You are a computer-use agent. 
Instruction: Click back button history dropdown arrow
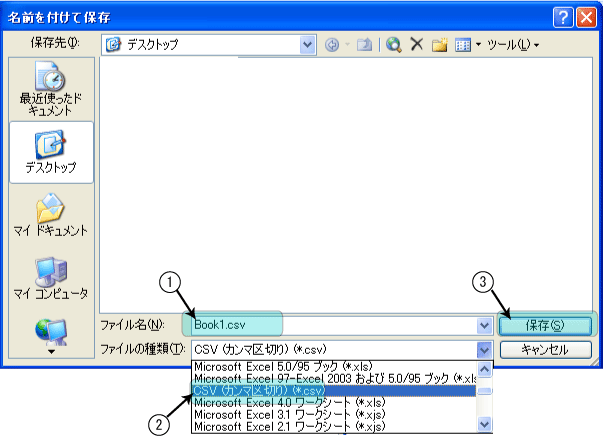347,45
